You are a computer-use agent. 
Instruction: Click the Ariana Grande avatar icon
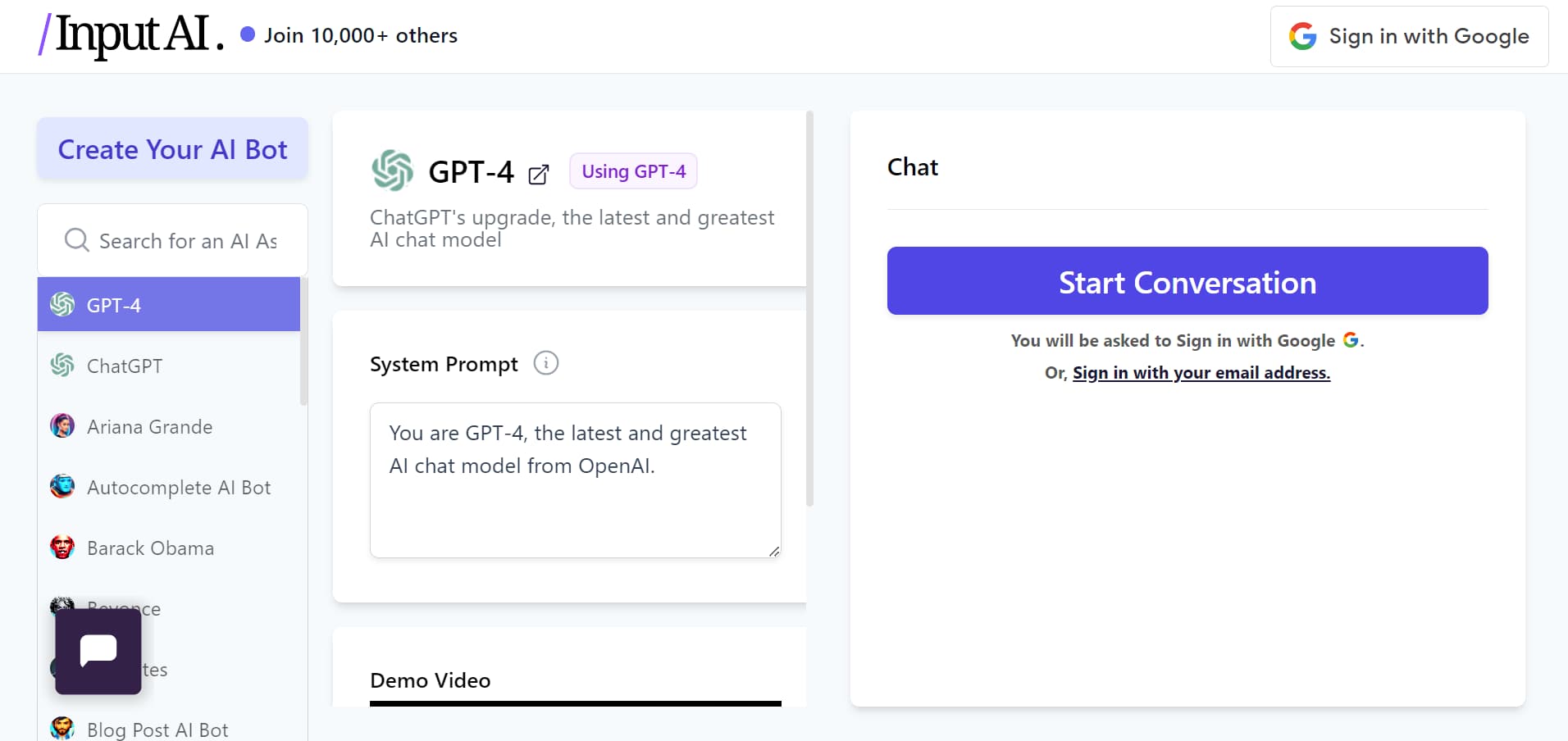click(x=62, y=426)
